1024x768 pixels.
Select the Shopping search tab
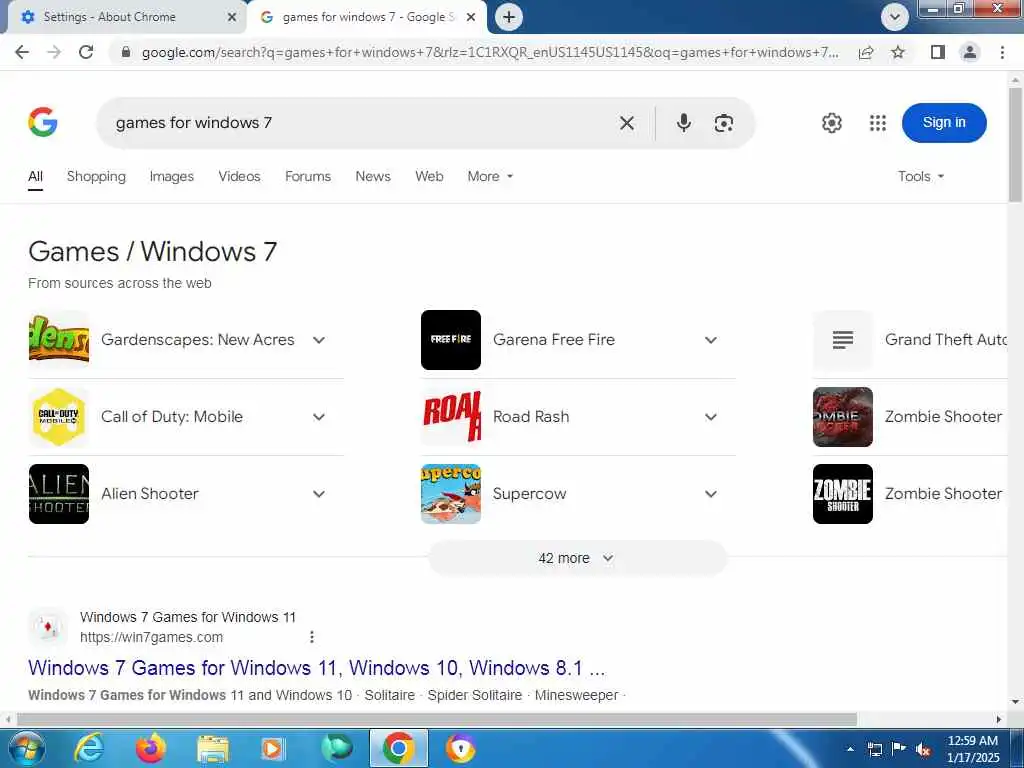click(96, 176)
